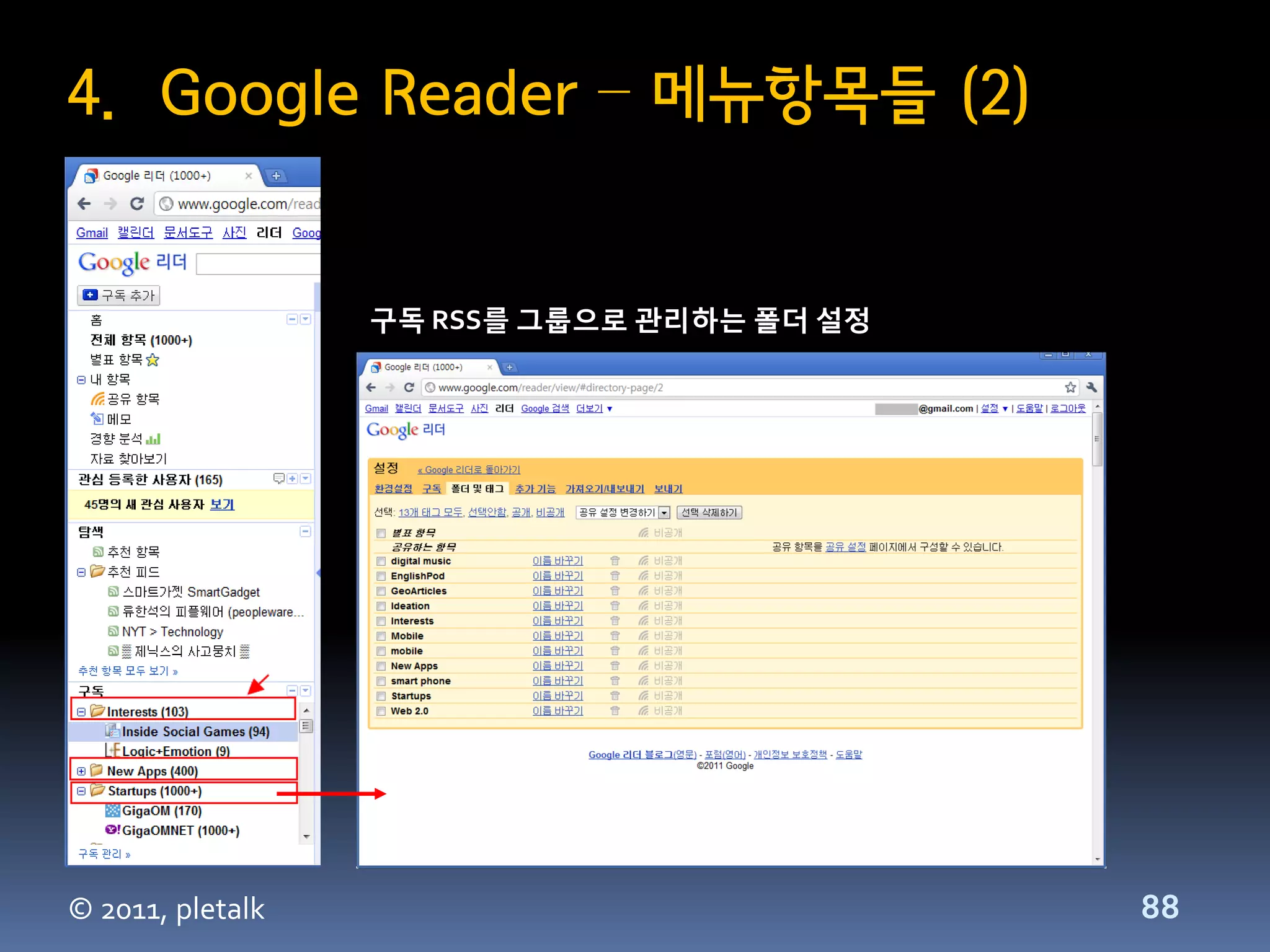Click Google 리더로 돌아가기 link
Screen dimensions: 1270x952
(469, 470)
